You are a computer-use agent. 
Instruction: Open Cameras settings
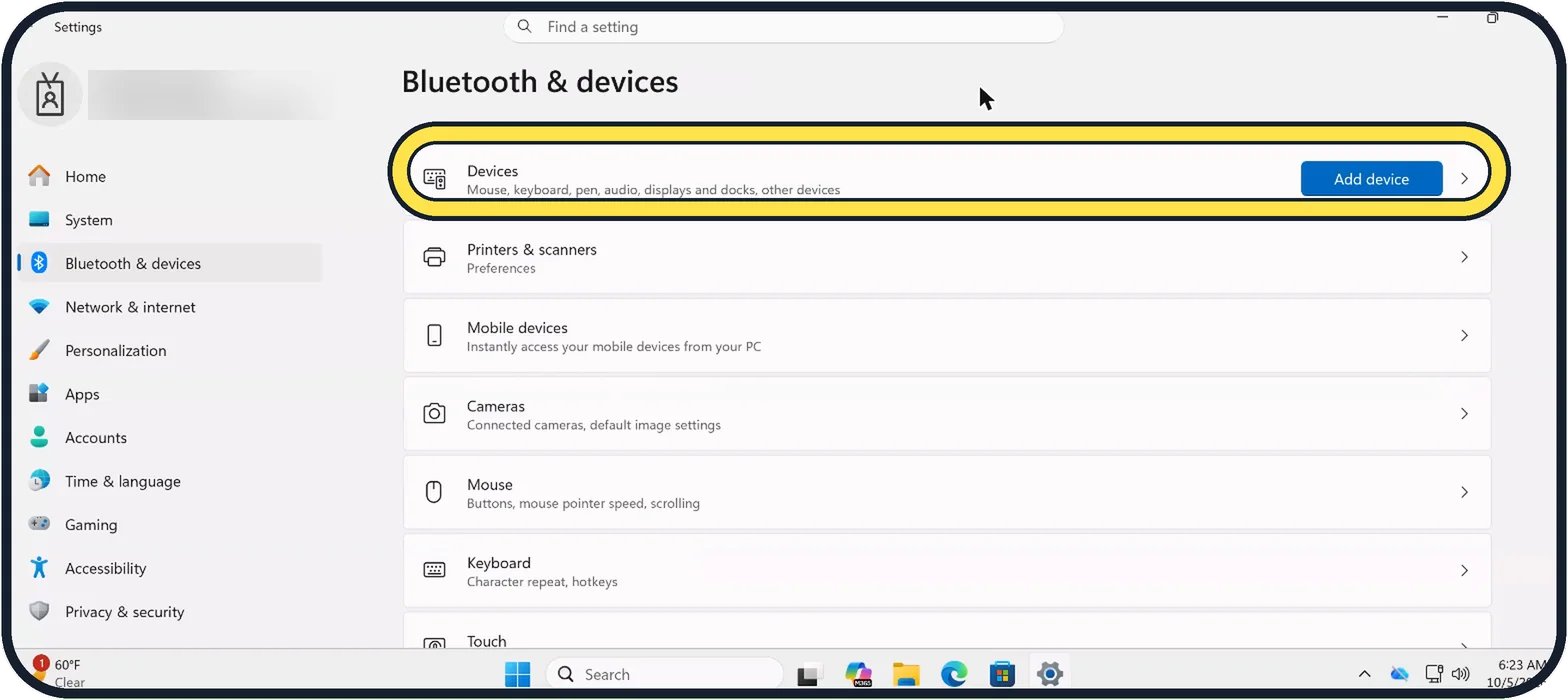click(947, 414)
